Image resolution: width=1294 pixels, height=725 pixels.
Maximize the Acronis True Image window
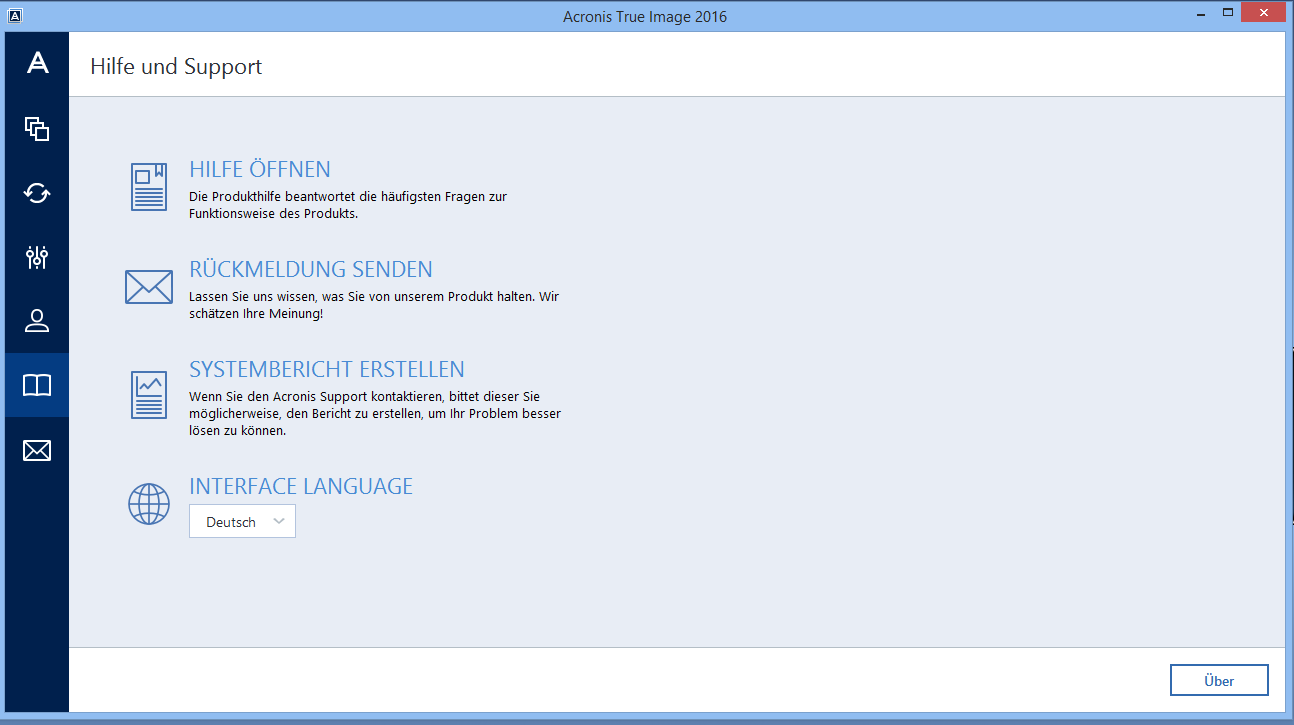point(1228,13)
